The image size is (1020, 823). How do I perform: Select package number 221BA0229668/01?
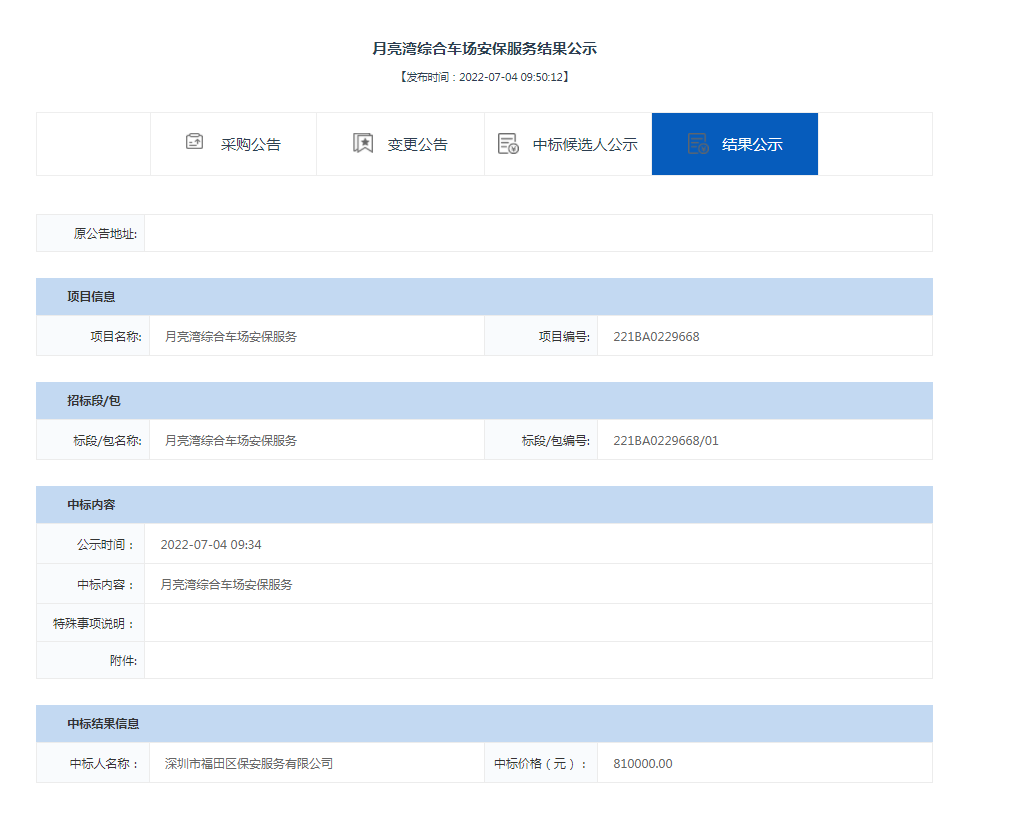[666, 440]
